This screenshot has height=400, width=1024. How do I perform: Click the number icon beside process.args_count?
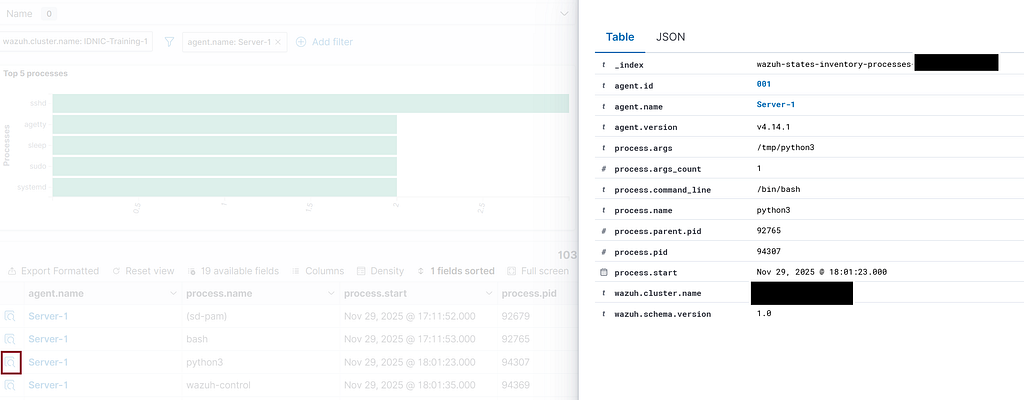tap(603, 169)
